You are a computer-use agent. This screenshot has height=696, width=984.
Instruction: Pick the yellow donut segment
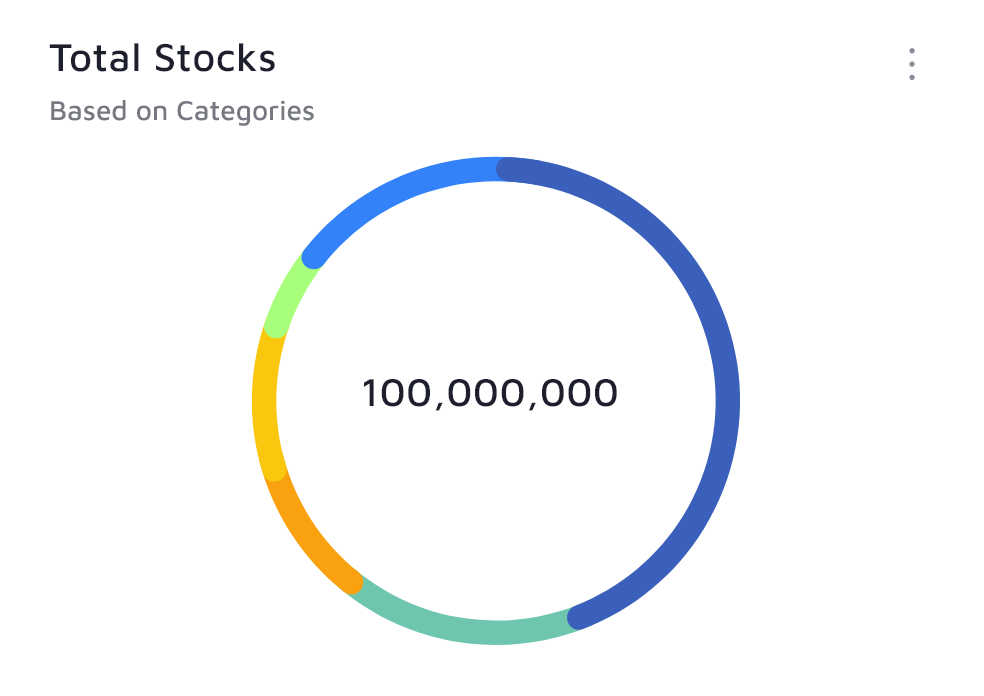coord(264,400)
